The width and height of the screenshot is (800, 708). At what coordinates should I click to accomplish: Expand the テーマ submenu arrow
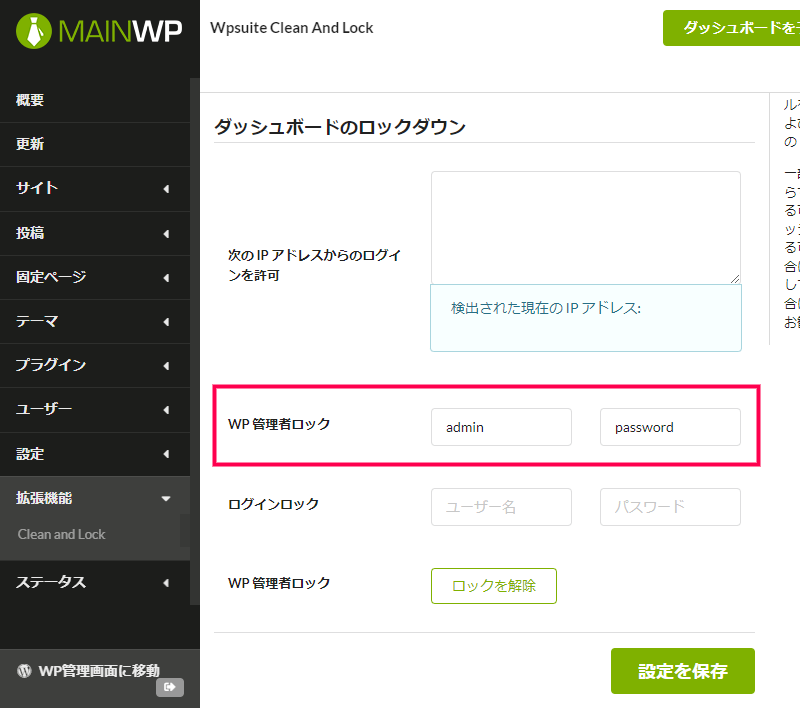click(x=166, y=322)
